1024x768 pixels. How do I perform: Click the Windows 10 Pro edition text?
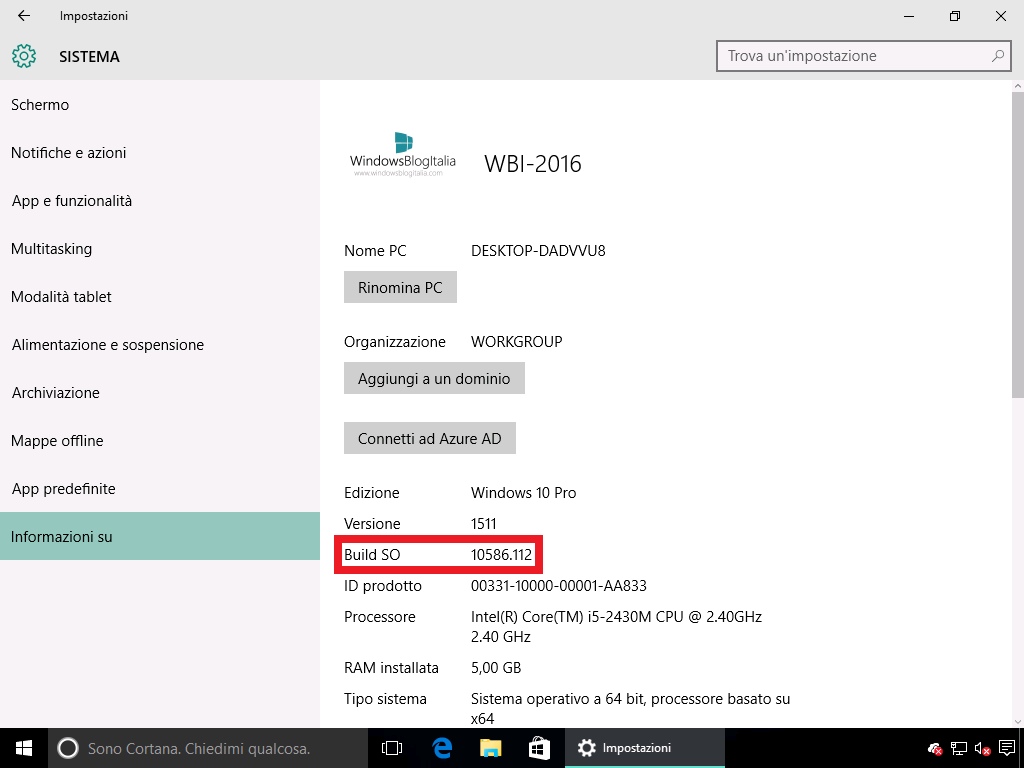[x=524, y=493]
